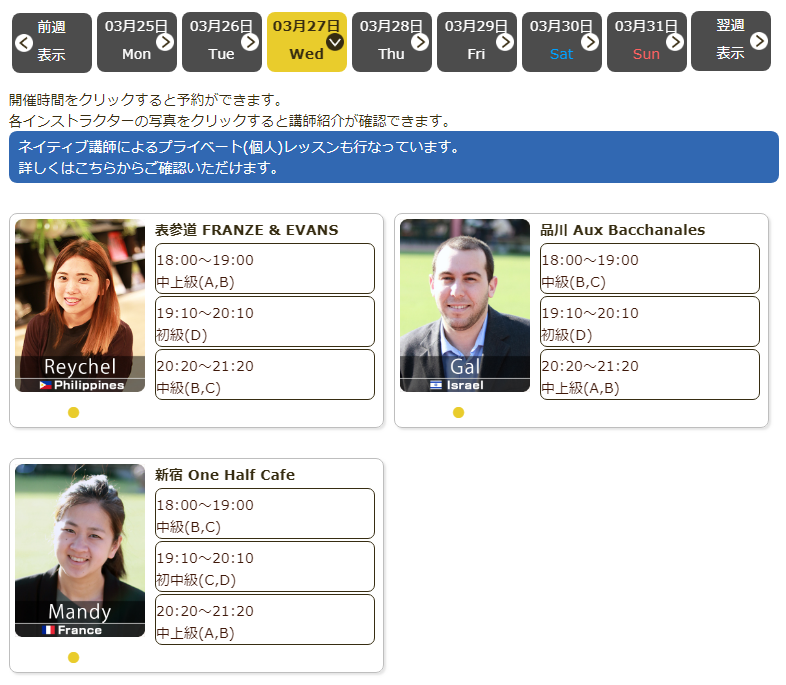Screen dimensions: 786x685
Task: Book the 18:00~19:00 中上級(A,B) slot at 表参道
Action: (264, 269)
